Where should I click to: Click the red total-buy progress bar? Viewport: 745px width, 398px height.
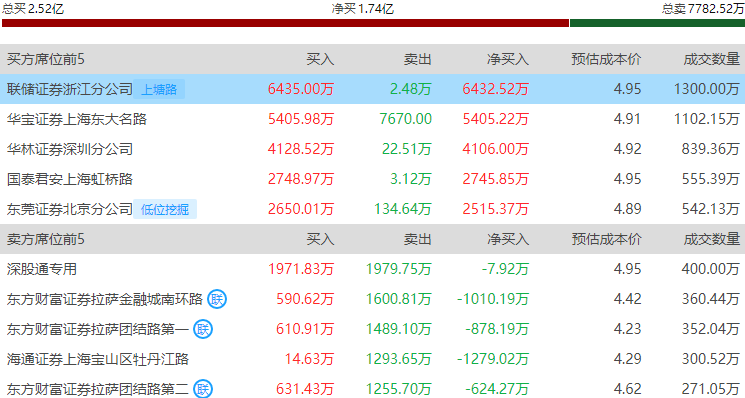(285, 23)
